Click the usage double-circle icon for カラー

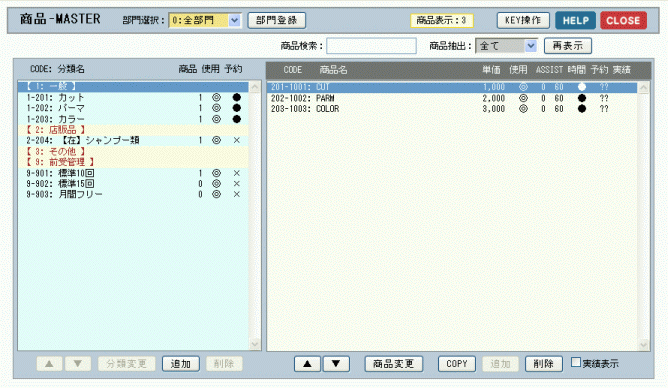(x=216, y=119)
